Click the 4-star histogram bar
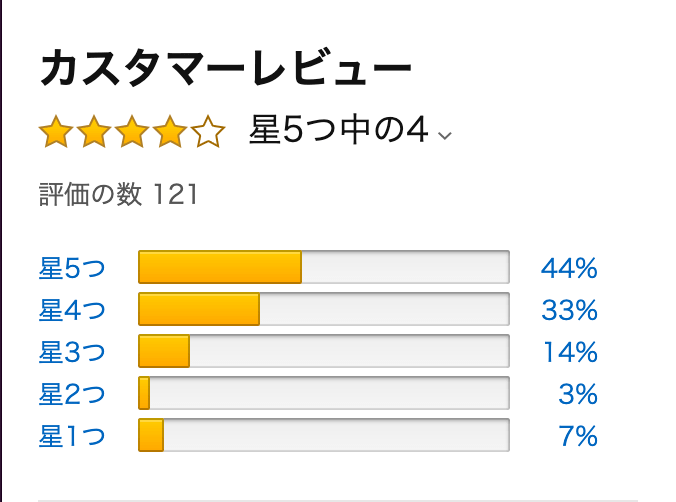 (x=324, y=309)
